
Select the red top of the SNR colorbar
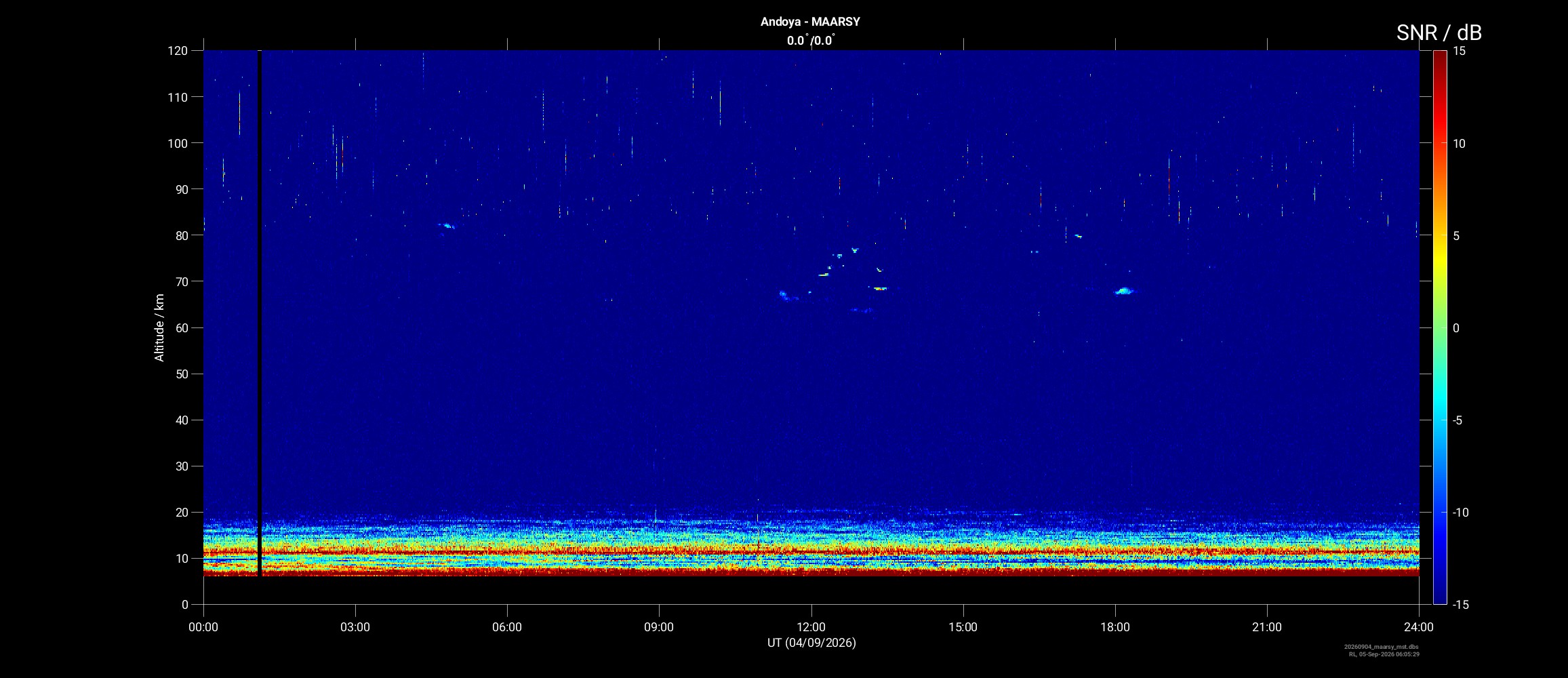pos(1440,61)
